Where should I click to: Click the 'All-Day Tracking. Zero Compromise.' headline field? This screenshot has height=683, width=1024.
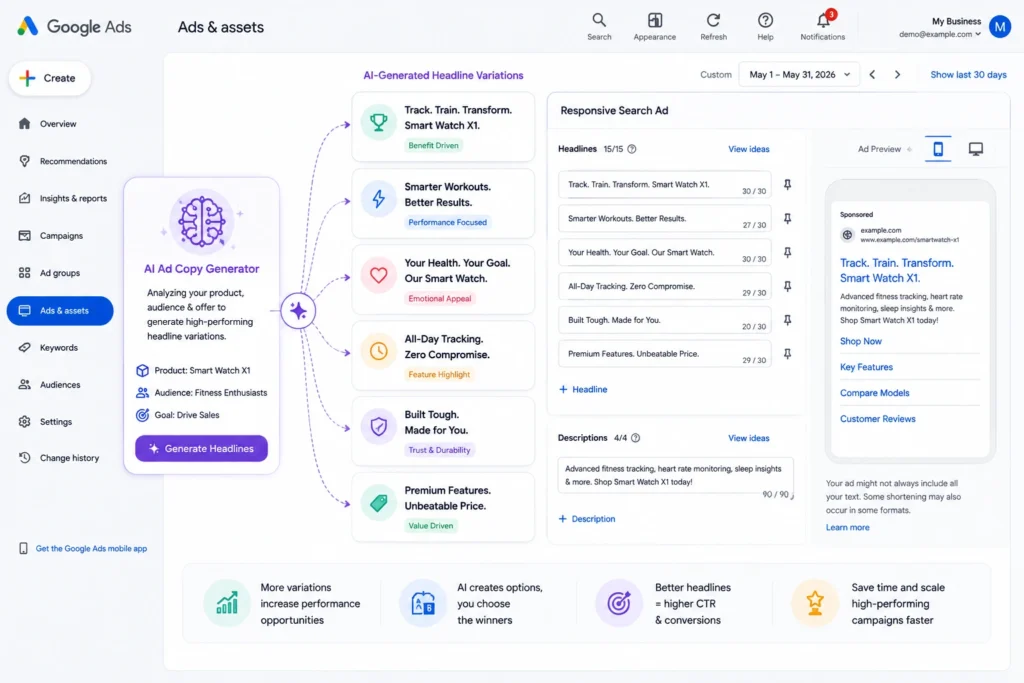[665, 287]
